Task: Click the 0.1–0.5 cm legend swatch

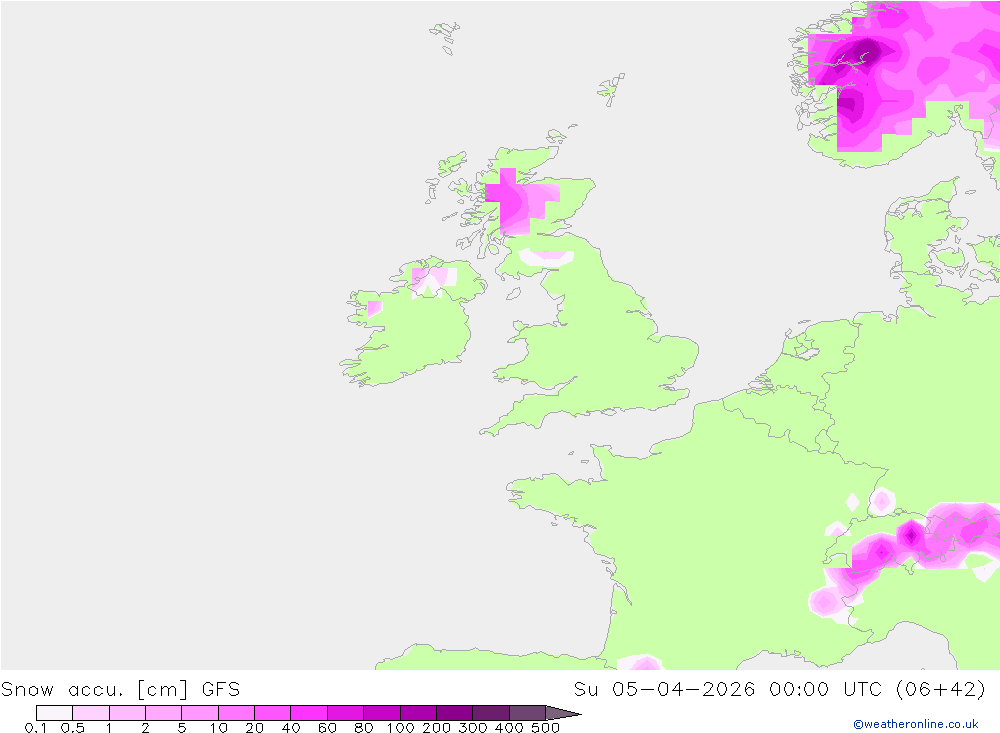Action: 54,713
